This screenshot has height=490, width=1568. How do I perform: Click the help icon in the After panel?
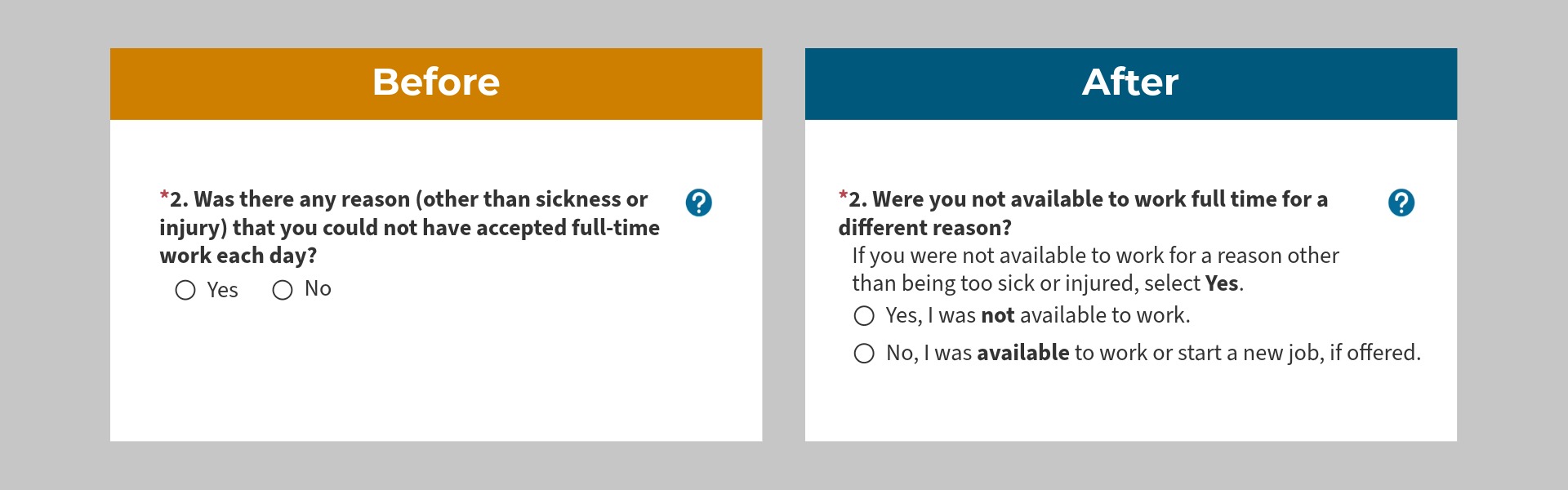click(1401, 203)
